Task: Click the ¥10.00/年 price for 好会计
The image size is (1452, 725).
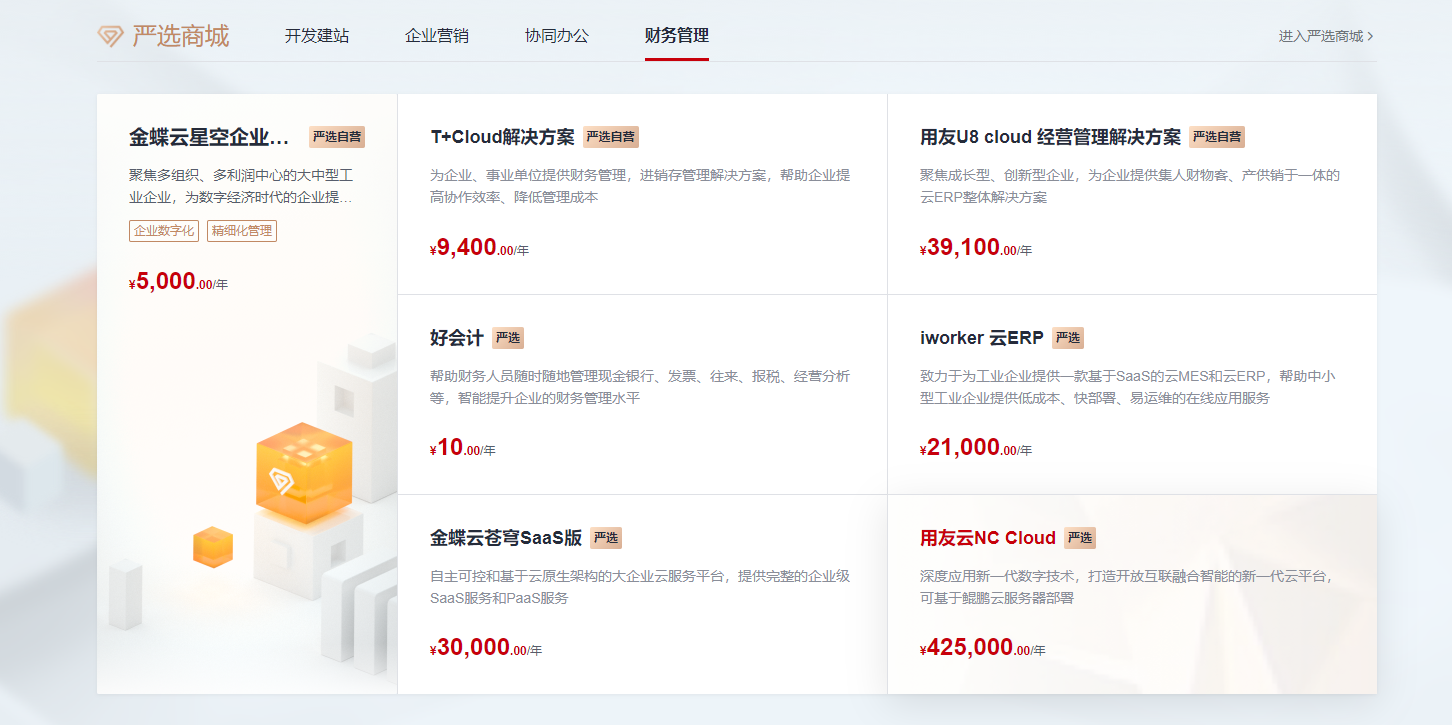Action: coord(463,448)
